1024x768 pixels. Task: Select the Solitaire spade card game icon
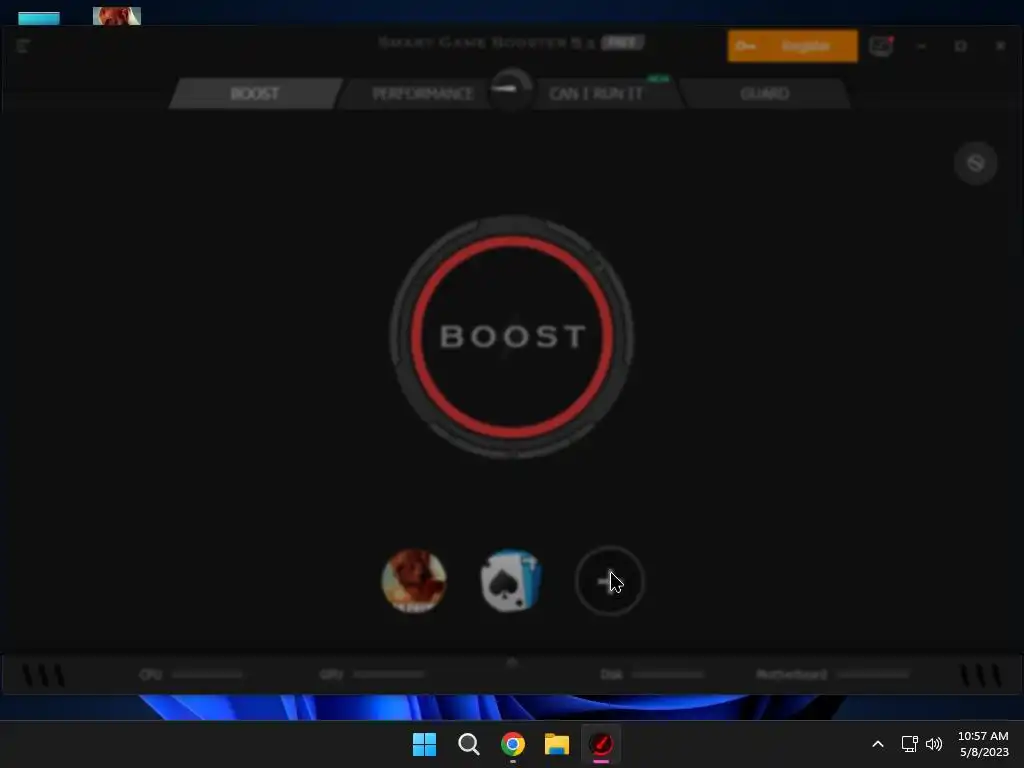[x=511, y=581]
